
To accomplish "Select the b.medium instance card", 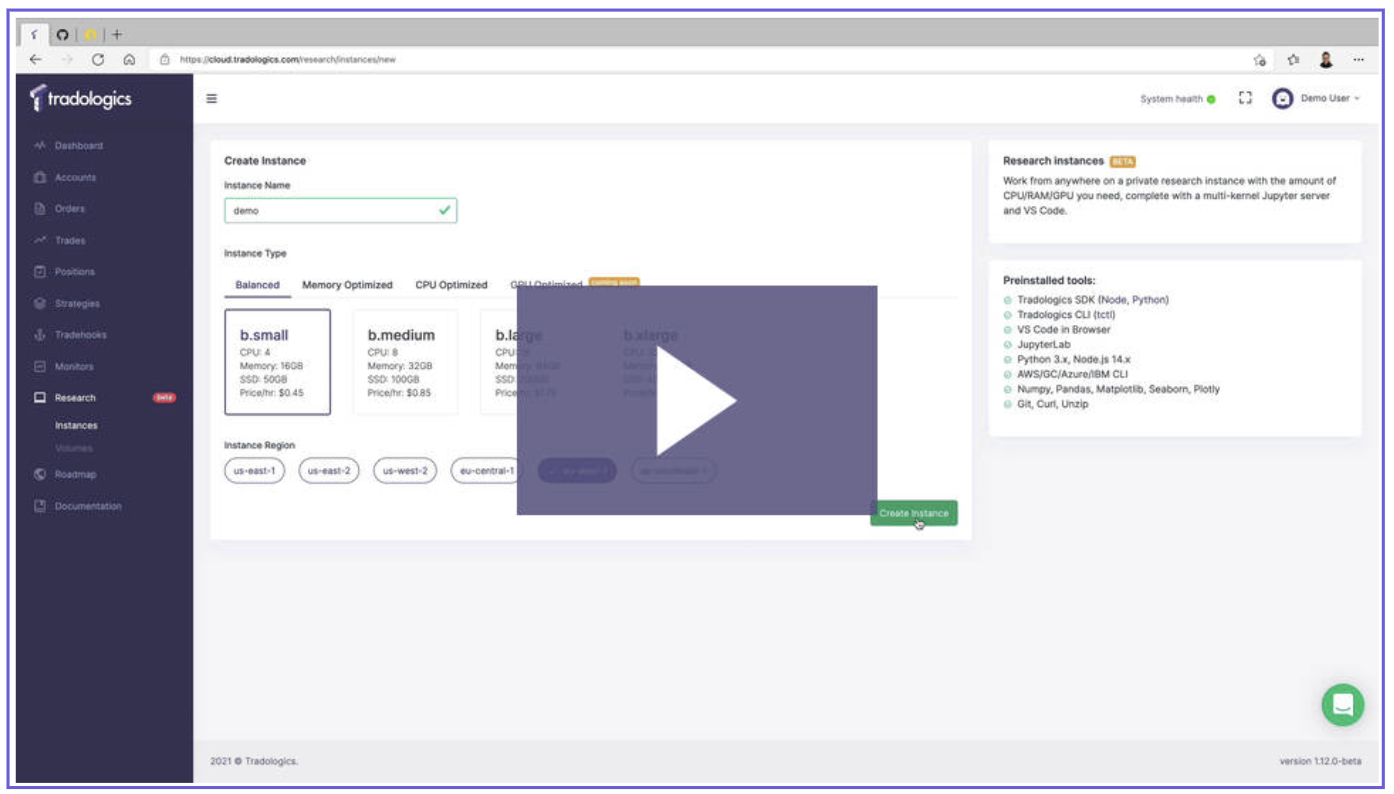I will pyautogui.click(x=405, y=362).
